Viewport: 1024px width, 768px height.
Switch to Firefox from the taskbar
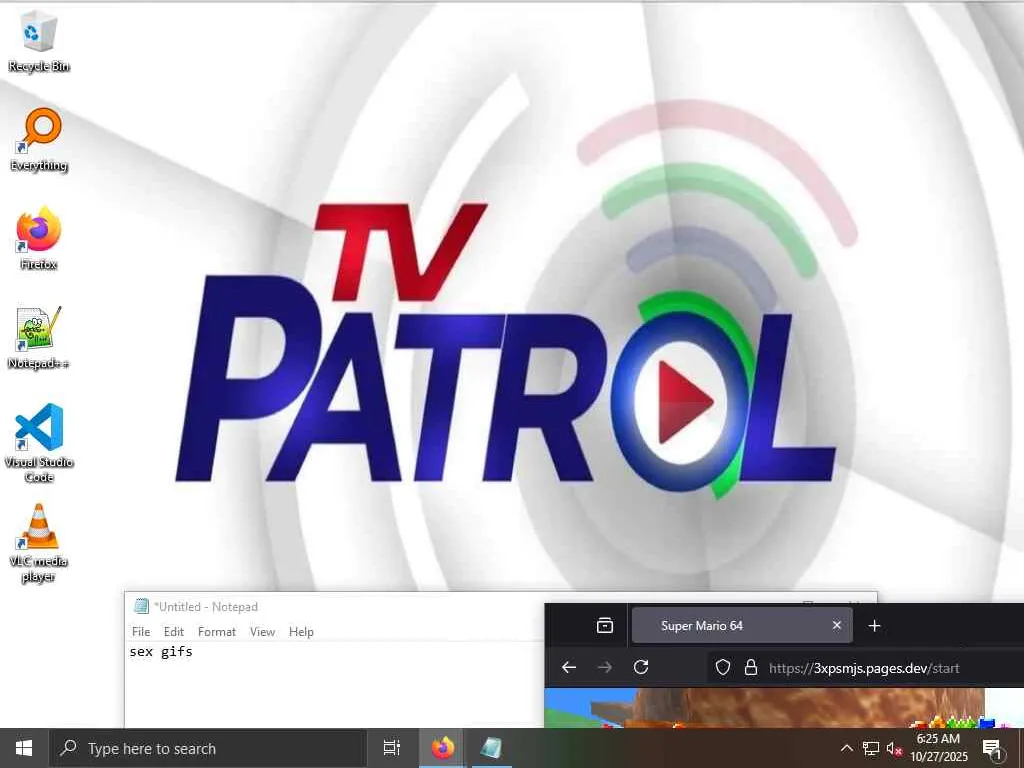pos(442,748)
